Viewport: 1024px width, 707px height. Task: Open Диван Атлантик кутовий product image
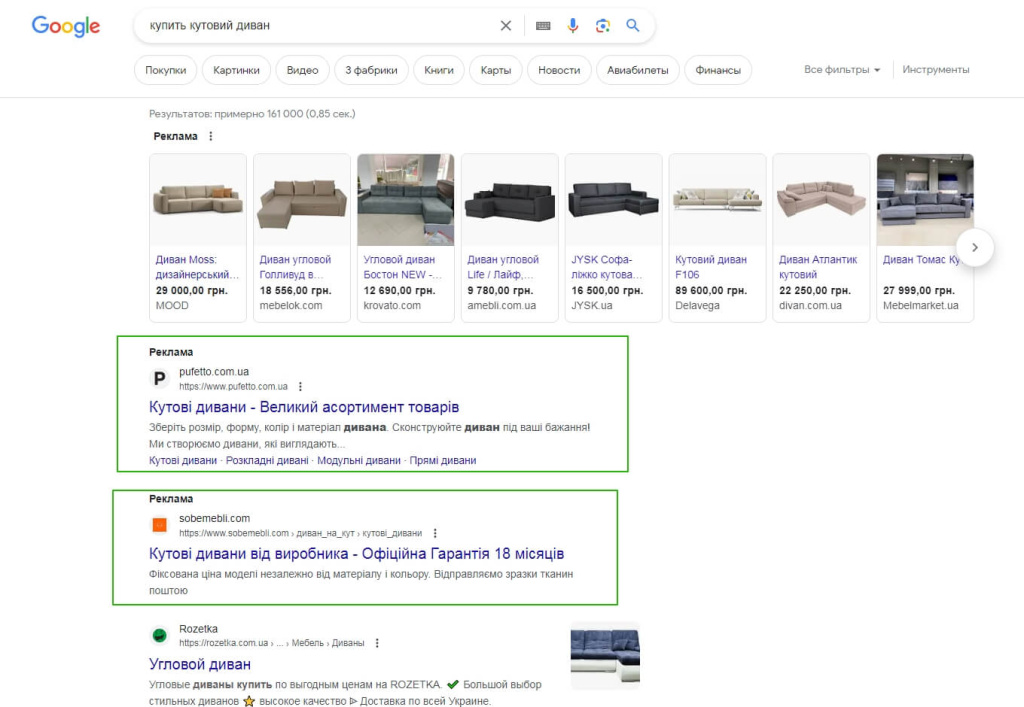point(821,200)
